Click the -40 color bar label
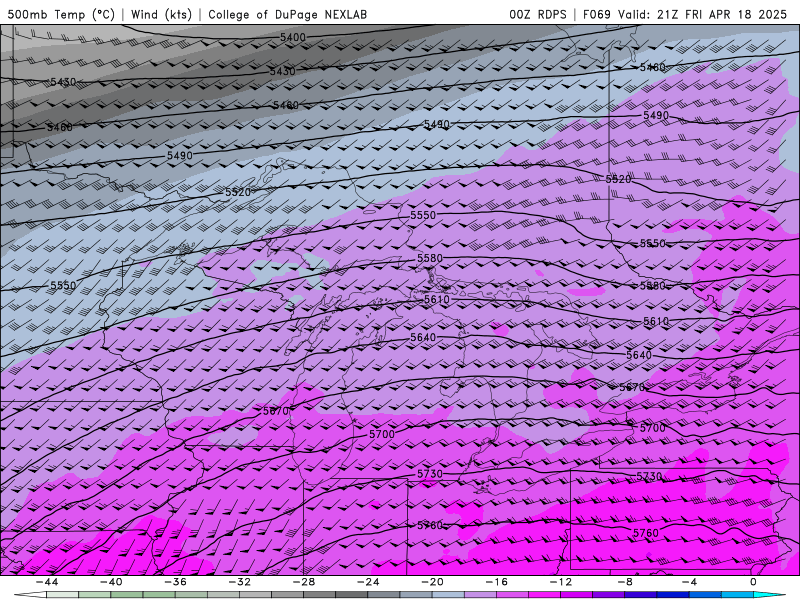The height and width of the screenshot is (600, 800). click(111, 582)
